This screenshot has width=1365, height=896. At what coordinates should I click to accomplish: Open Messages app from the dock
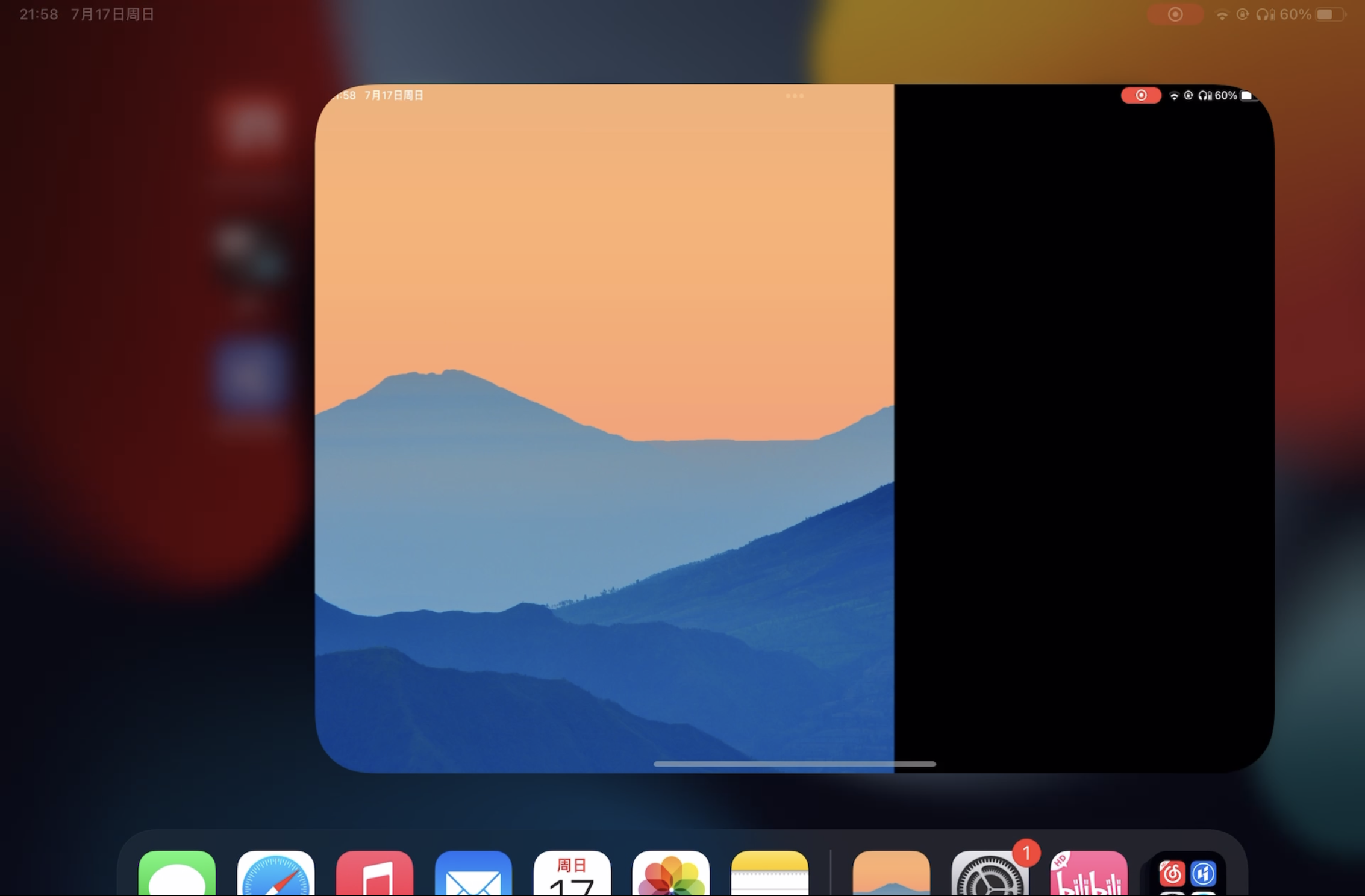tap(176, 874)
